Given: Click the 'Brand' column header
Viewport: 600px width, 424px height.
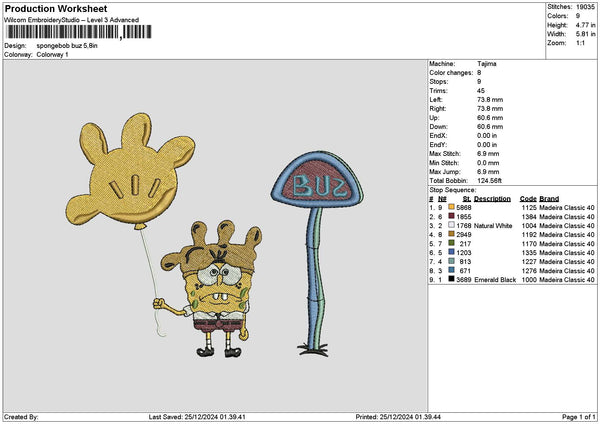Looking at the screenshot, I should pos(549,199).
